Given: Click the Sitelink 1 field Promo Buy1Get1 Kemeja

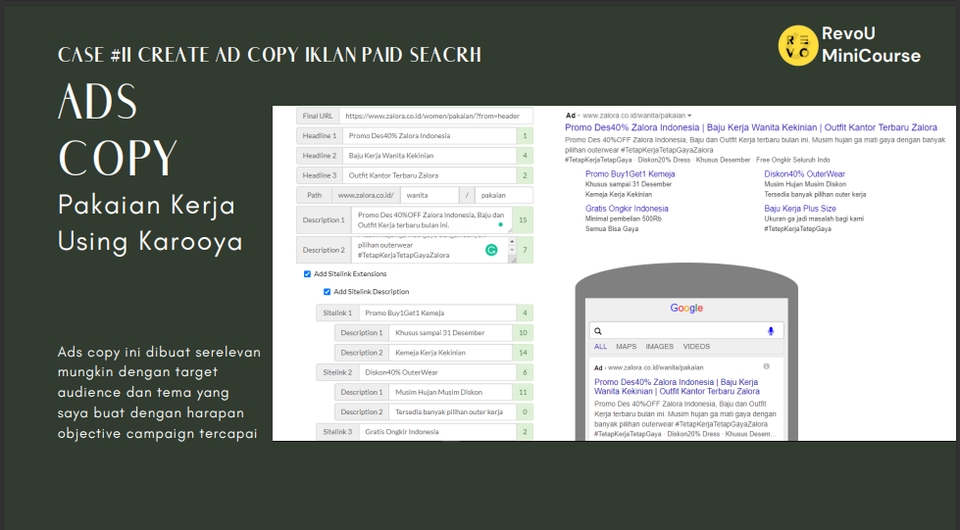Looking at the screenshot, I should pos(437,313).
